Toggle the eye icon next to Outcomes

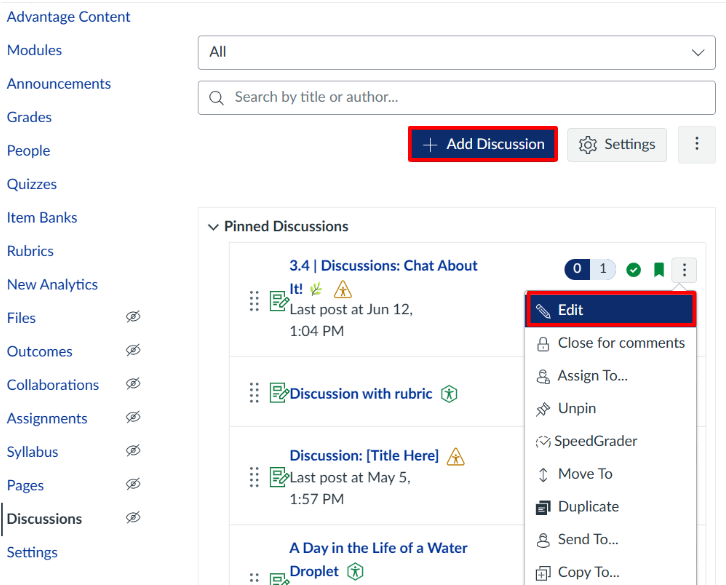[x=133, y=351]
